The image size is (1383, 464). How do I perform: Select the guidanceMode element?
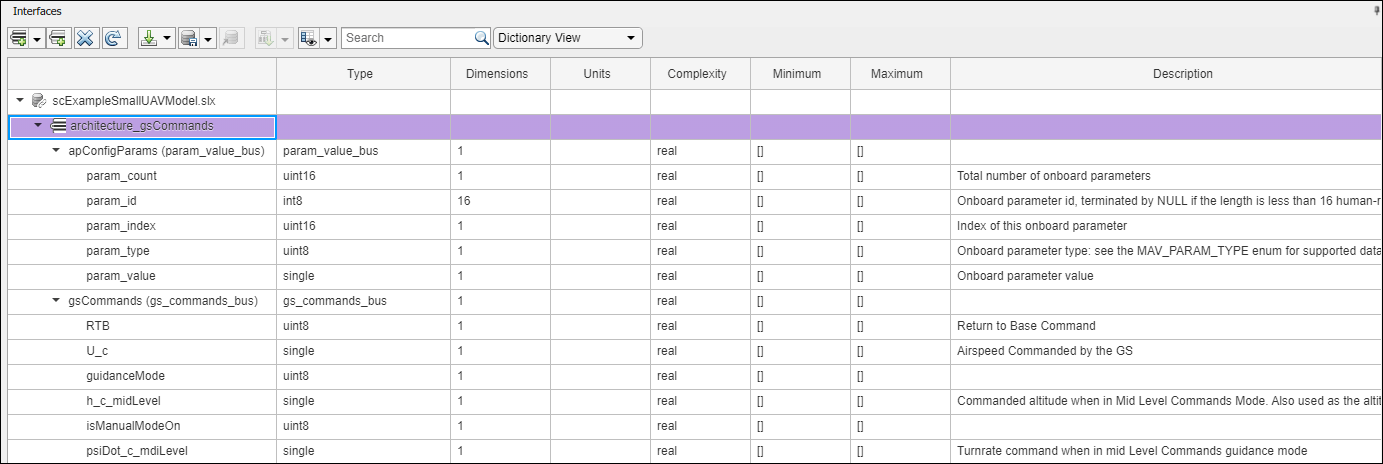coord(126,376)
